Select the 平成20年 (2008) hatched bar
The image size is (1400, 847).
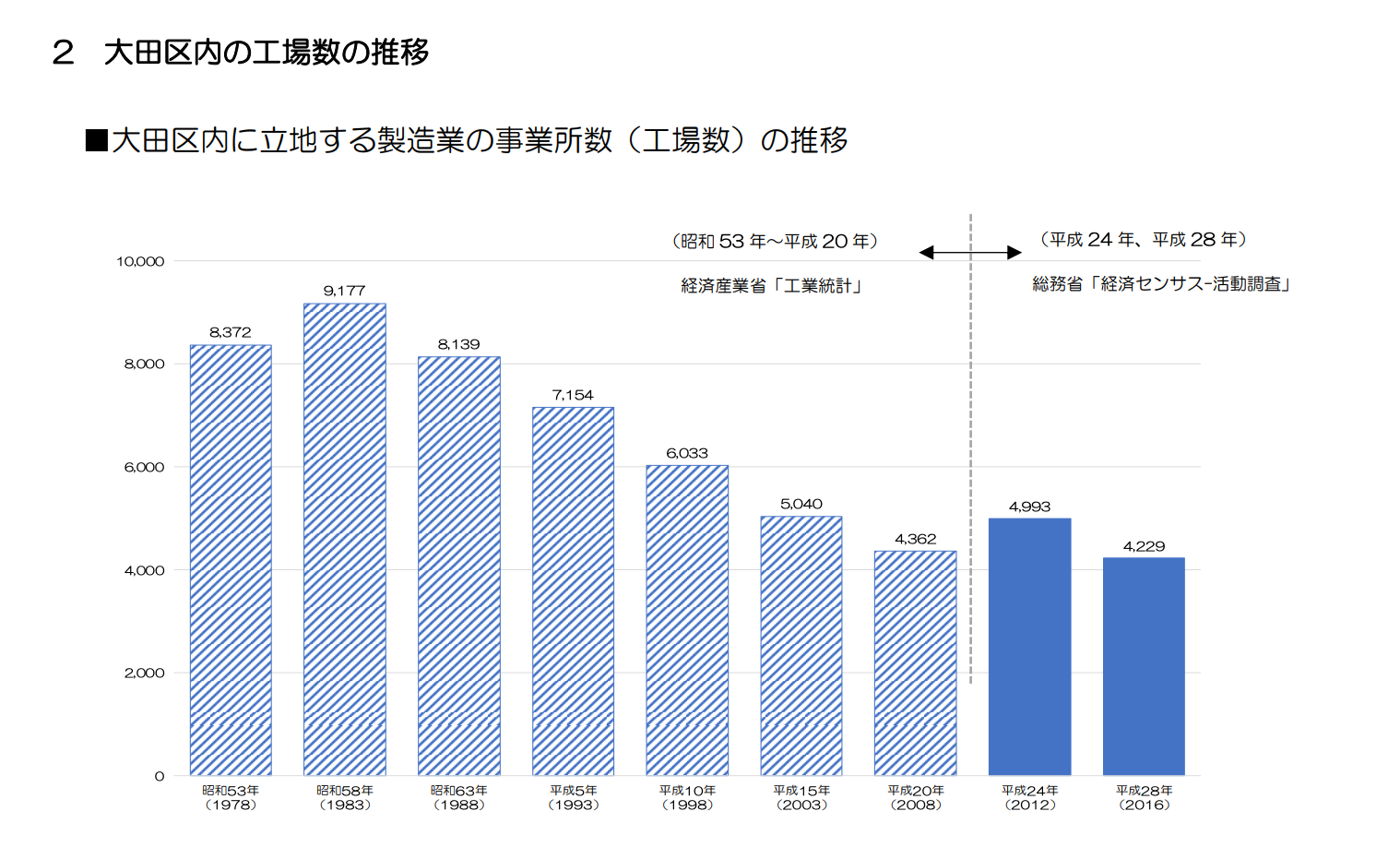pyautogui.click(x=916, y=663)
